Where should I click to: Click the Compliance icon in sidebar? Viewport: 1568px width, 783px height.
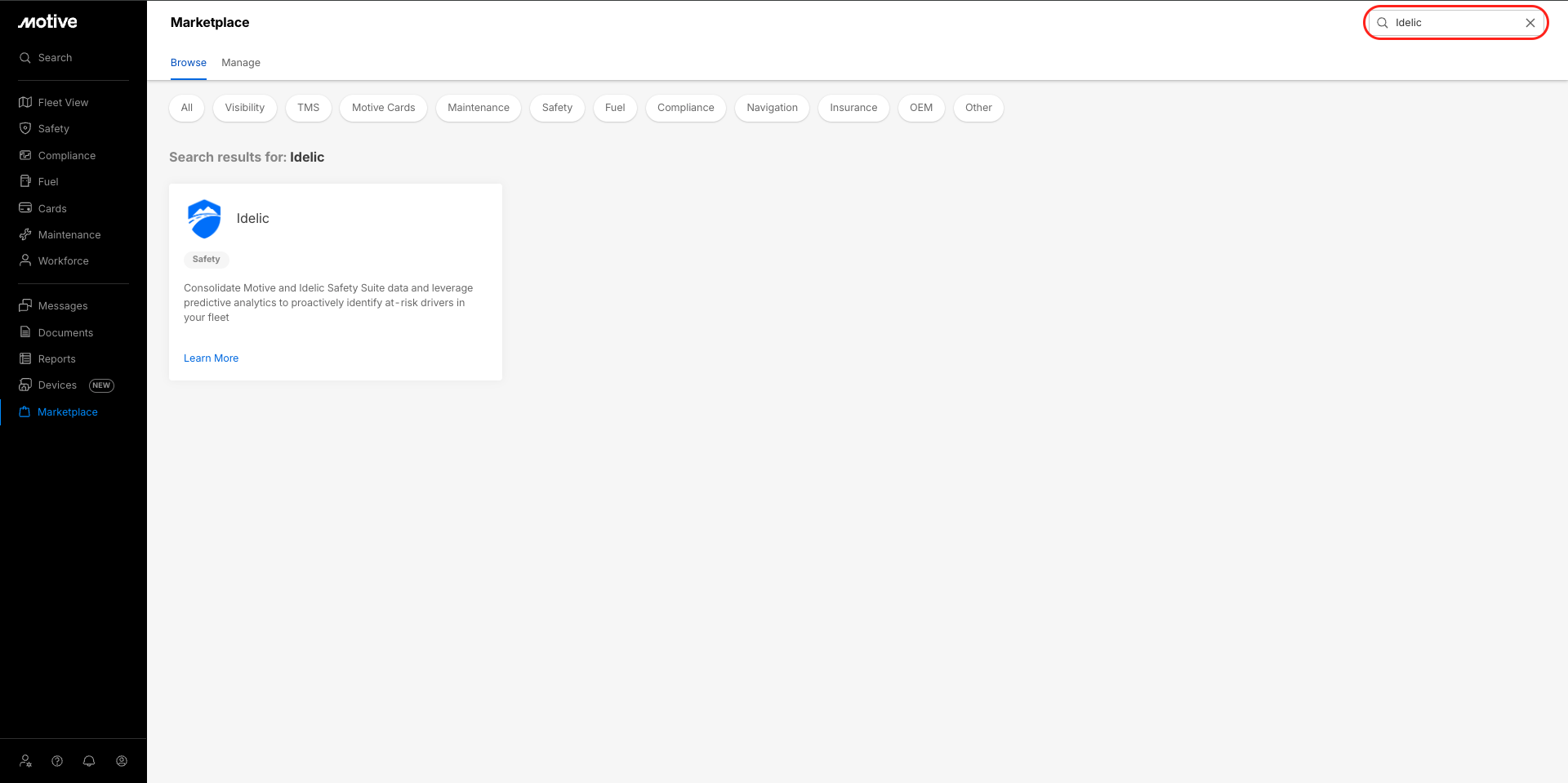coord(25,155)
